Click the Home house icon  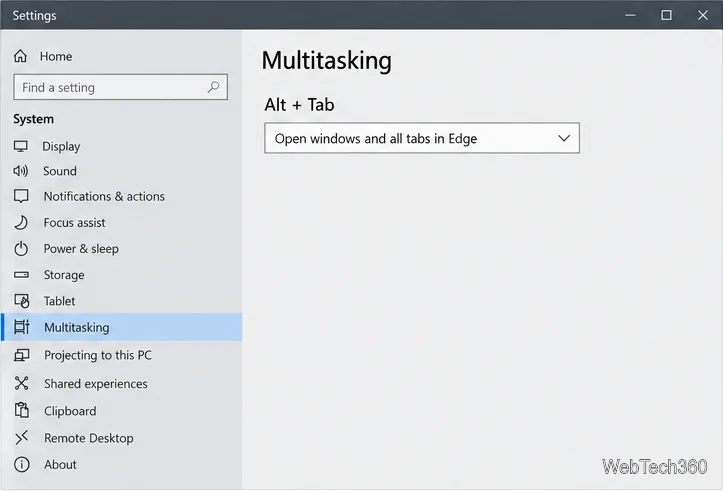(x=20, y=56)
